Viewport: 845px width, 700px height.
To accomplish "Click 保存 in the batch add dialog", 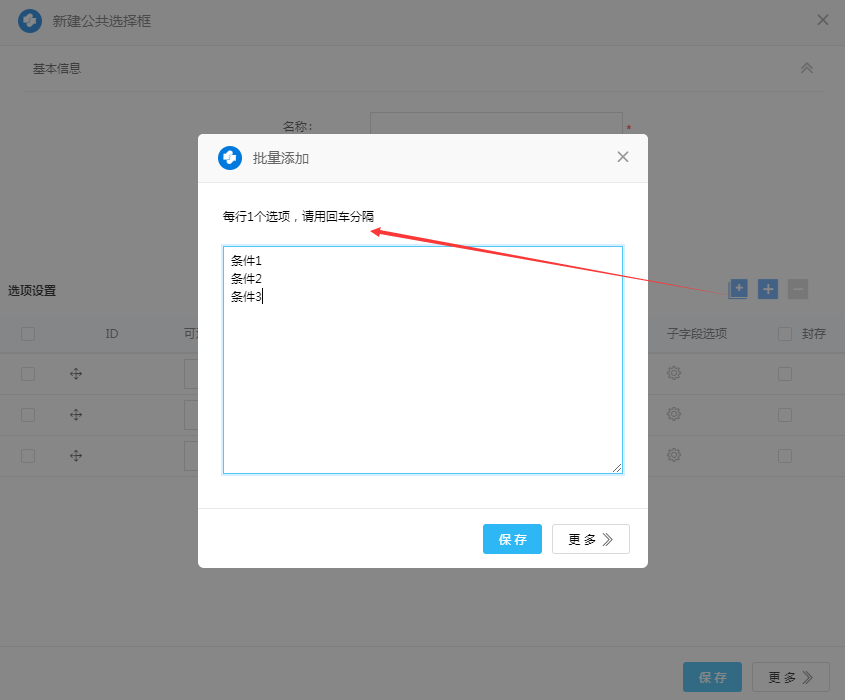I will 512,539.
